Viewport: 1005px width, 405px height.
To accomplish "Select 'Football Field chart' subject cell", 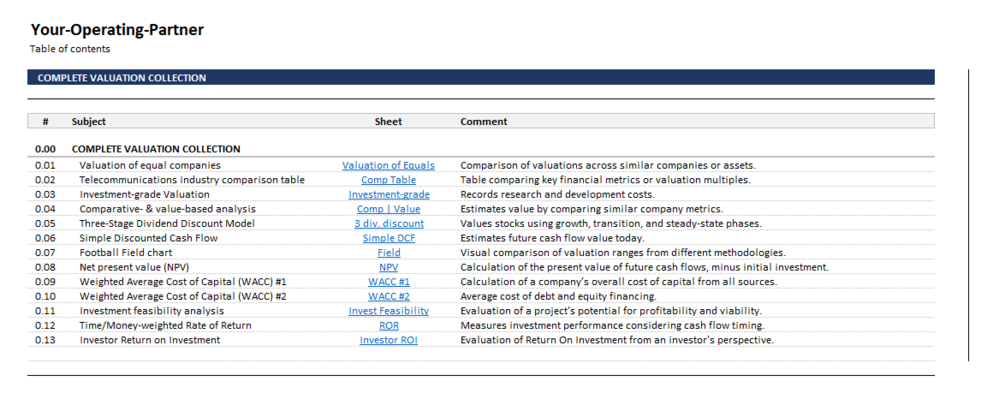I will pos(126,252).
